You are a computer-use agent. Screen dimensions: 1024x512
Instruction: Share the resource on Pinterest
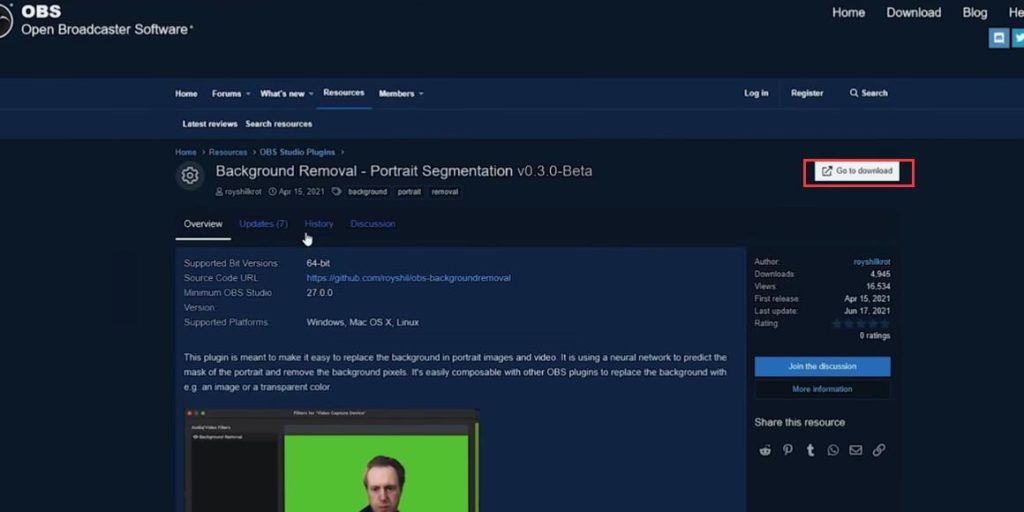click(788, 450)
